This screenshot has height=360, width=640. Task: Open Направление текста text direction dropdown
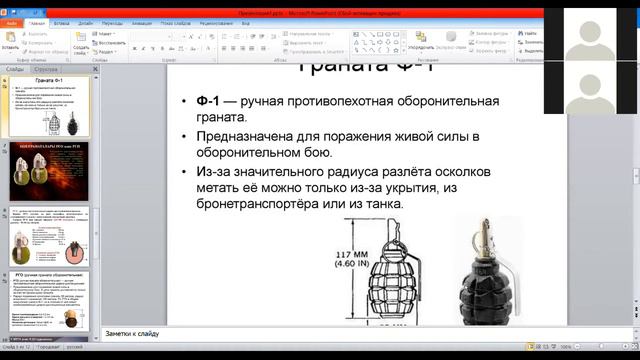click(x=308, y=34)
